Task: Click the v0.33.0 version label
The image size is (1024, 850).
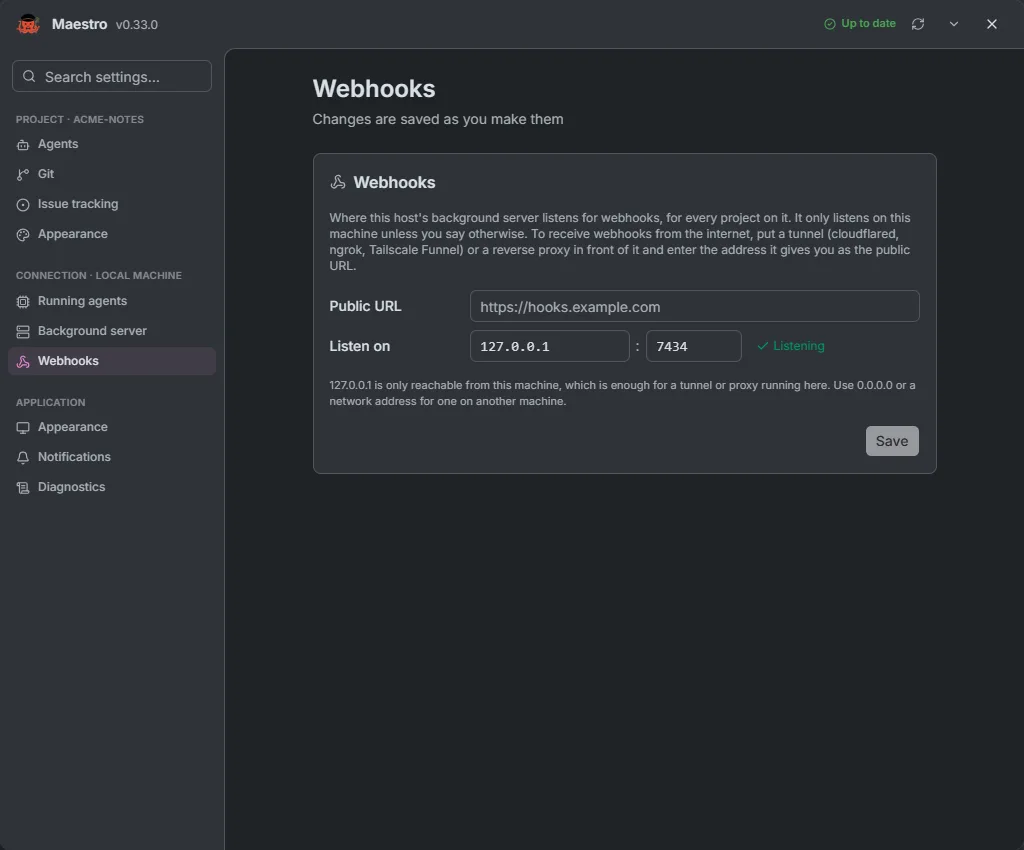Action: [x=136, y=25]
